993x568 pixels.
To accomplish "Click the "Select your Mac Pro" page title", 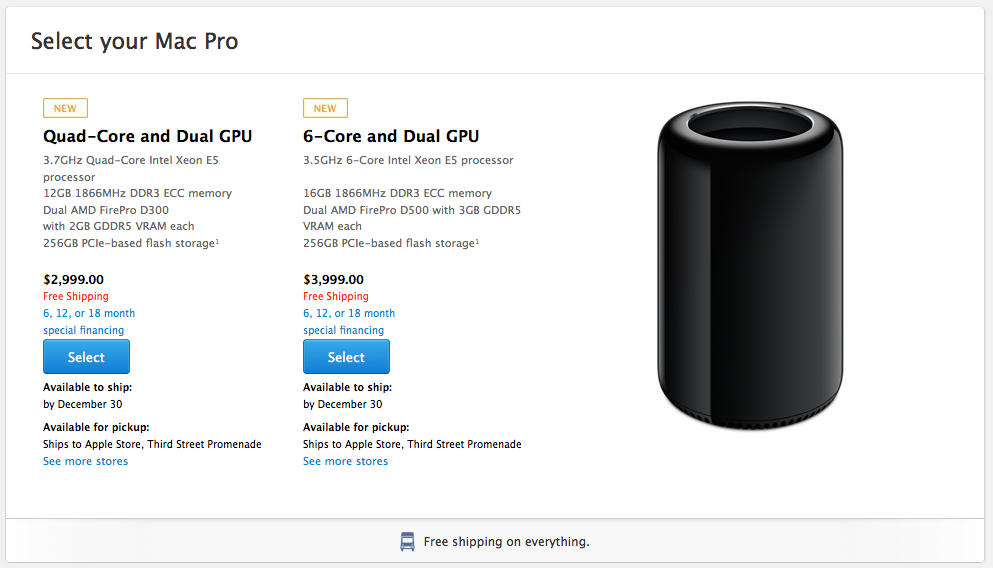I will [x=134, y=41].
